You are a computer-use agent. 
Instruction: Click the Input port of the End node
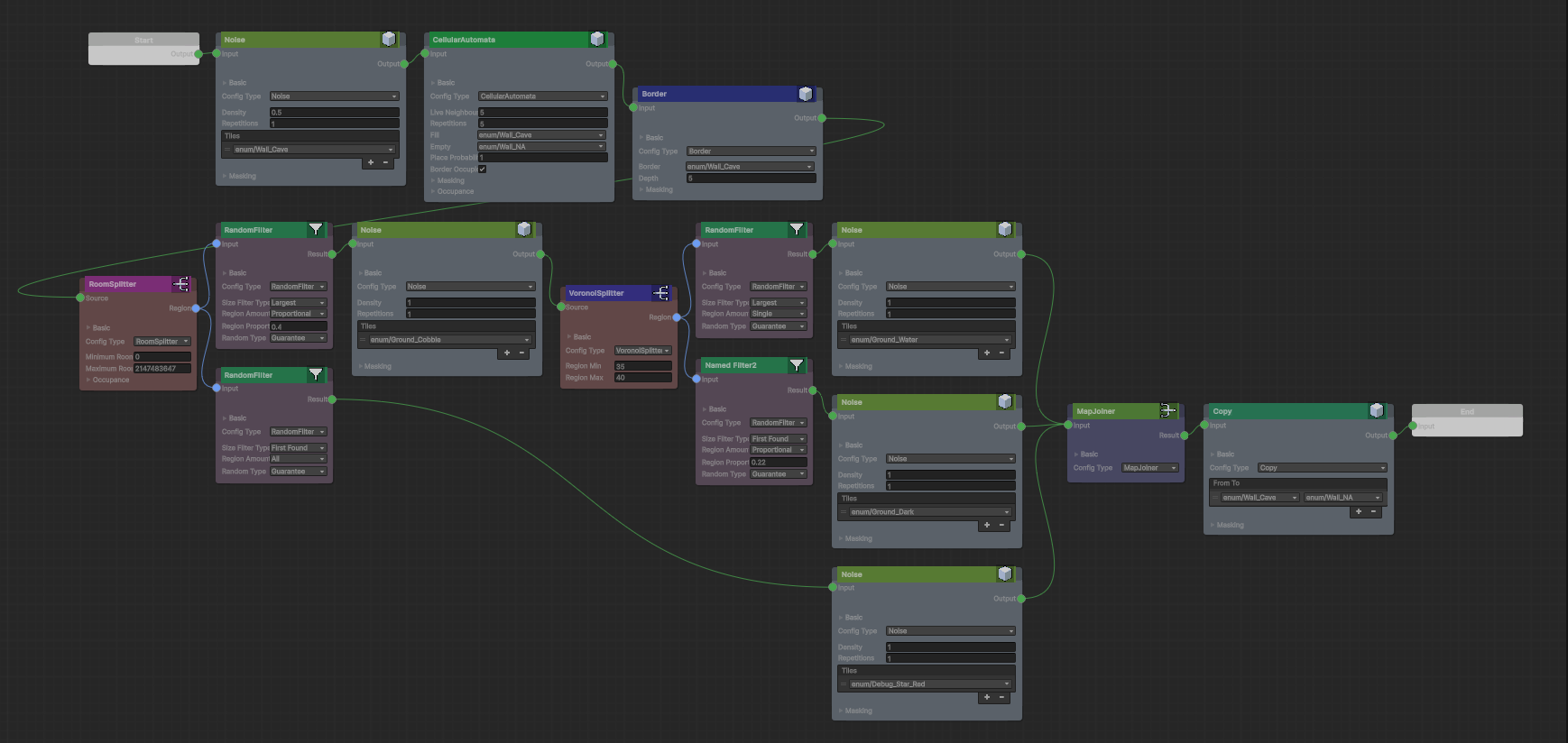click(x=1414, y=427)
